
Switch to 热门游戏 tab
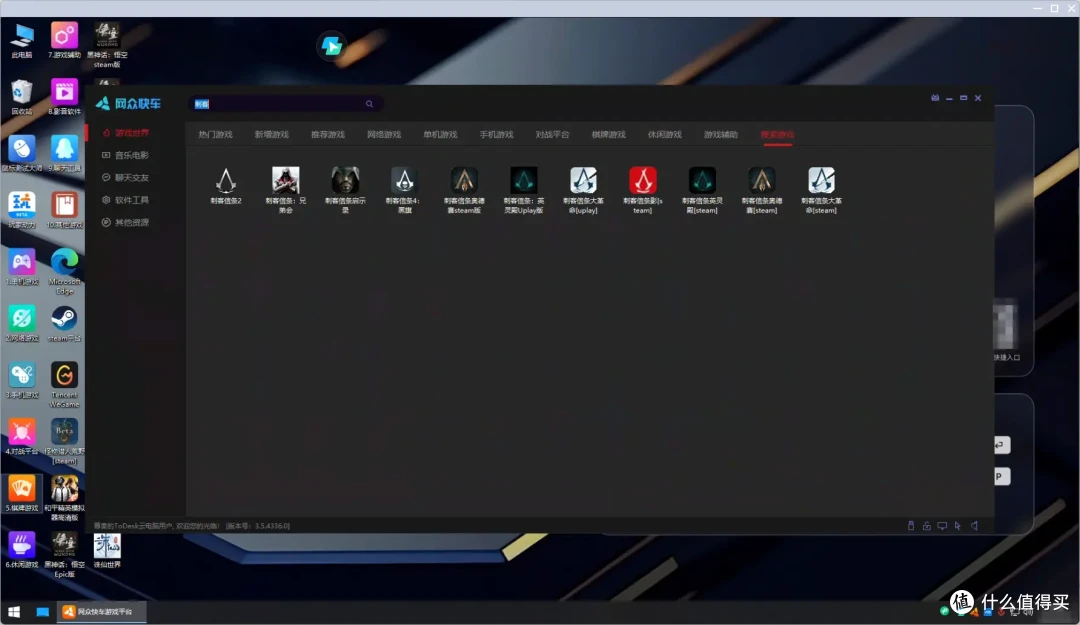pos(216,134)
